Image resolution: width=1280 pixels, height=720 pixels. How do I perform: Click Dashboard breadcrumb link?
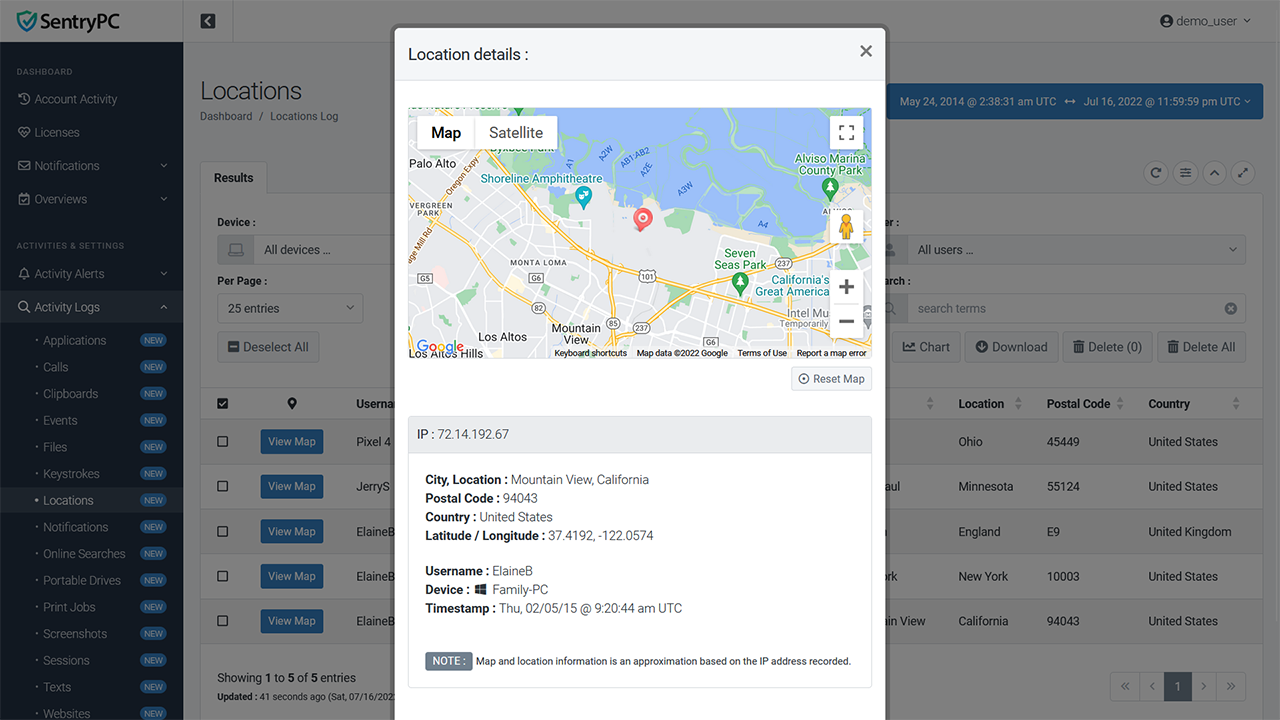pos(226,116)
